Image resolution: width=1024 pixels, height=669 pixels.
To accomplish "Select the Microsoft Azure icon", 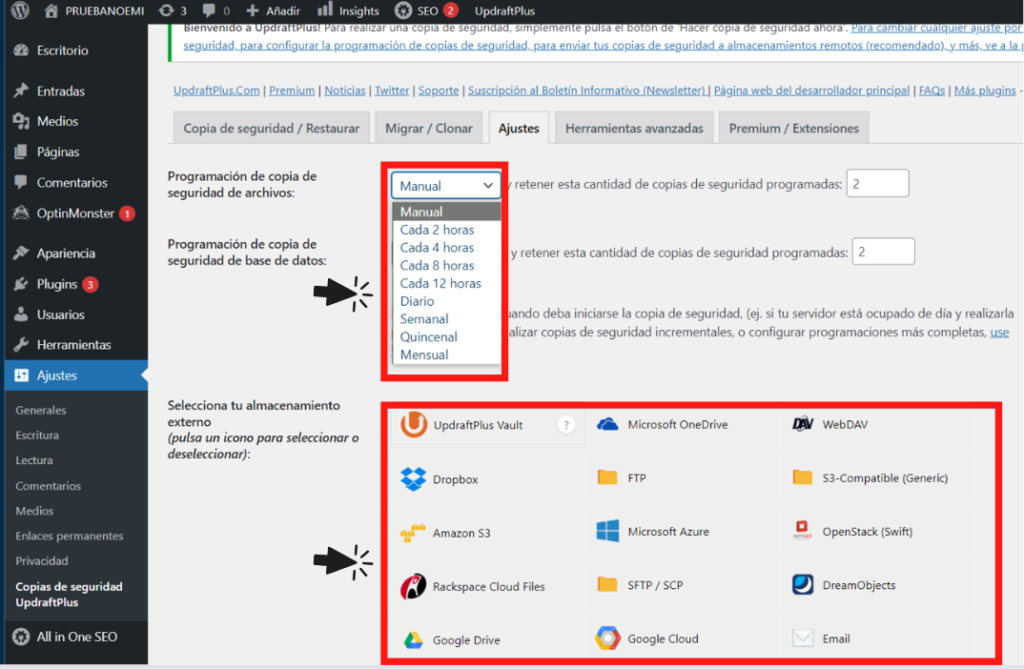I will coord(607,531).
